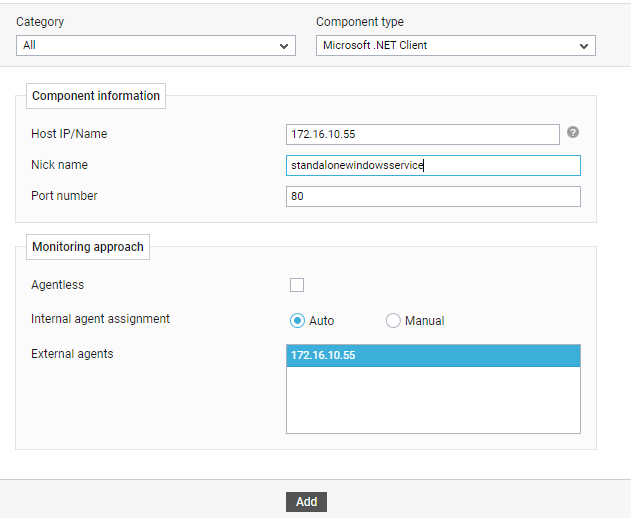Image resolution: width=631 pixels, height=518 pixels.
Task: Click the Port number field
Action: click(433, 196)
